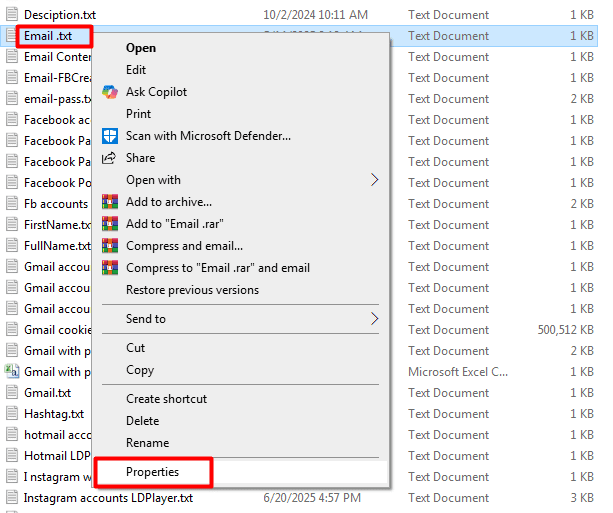Click the Gmail.txt file icon
The width and height of the screenshot is (613, 513).
tap(12, 392)
